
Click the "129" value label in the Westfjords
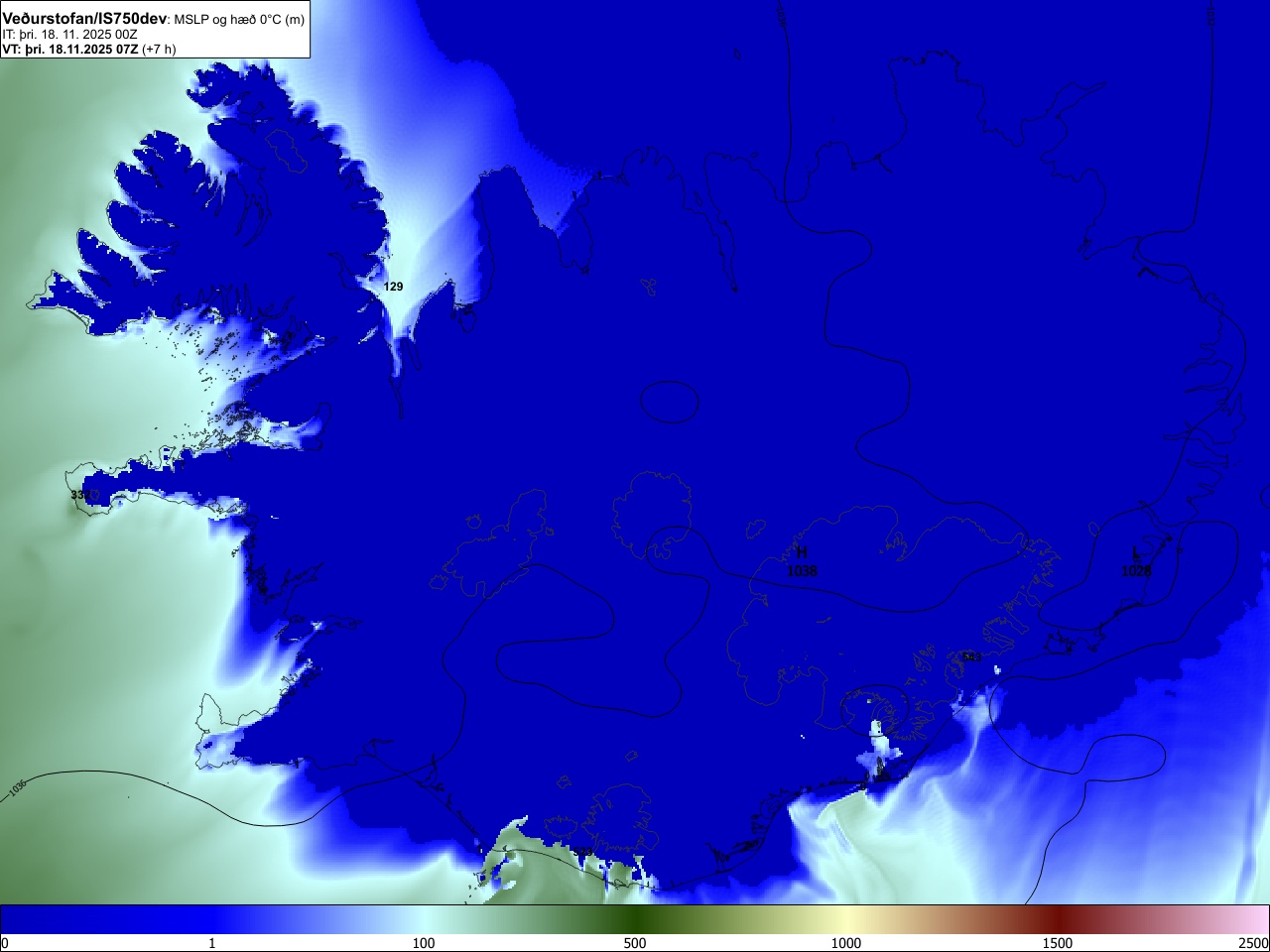point(394,287)
